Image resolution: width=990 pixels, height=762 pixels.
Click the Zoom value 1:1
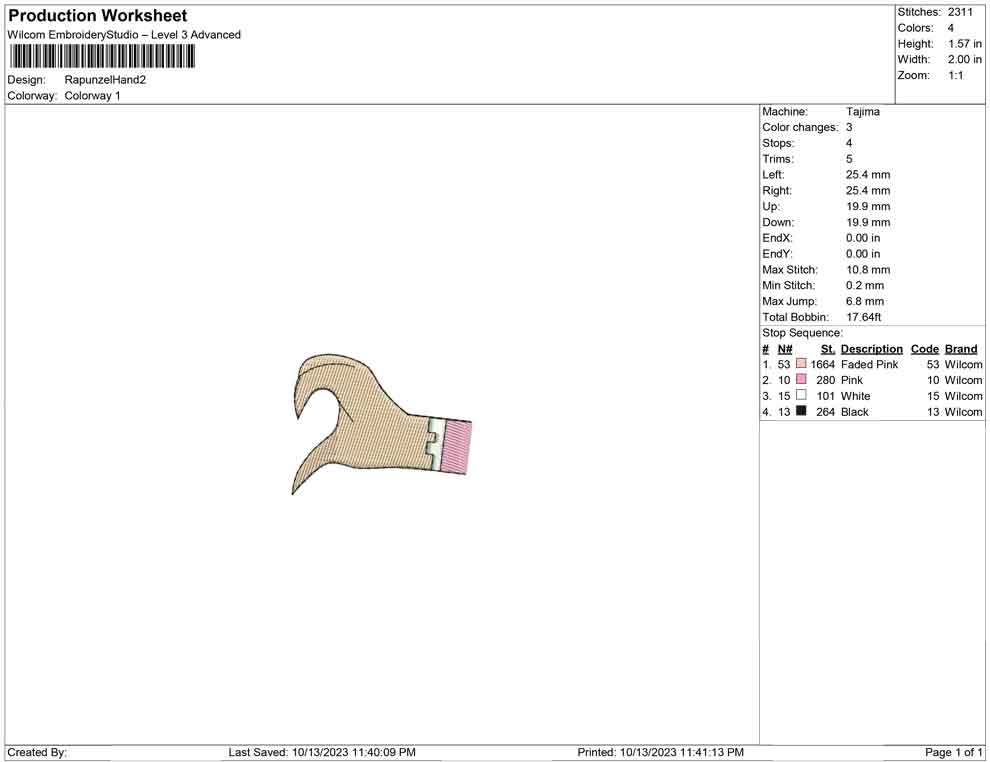pos(956,75)
